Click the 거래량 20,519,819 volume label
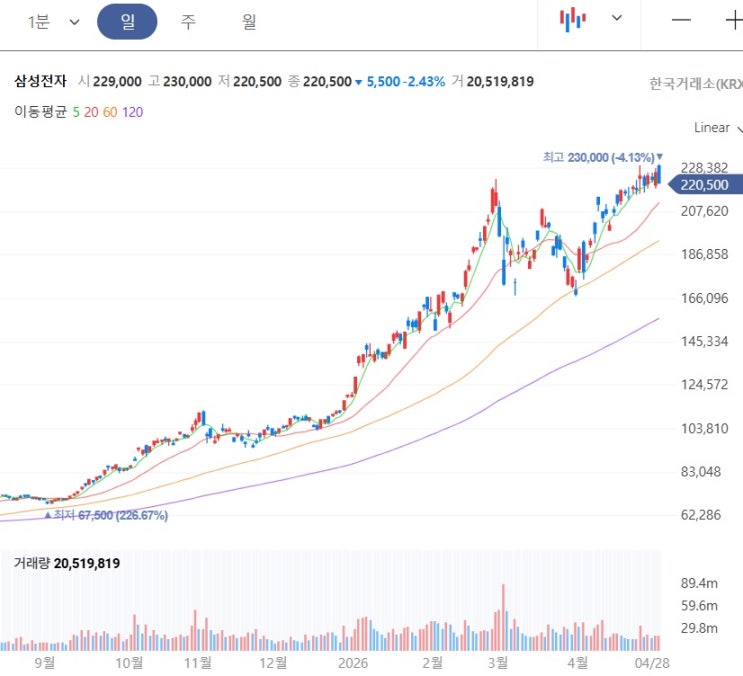This screenshot has width=743, height=676. pos(67,563)
